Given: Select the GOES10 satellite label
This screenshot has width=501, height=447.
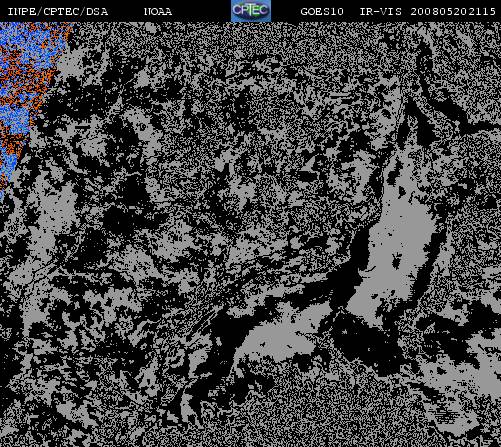Looking at the screenshot, I should point(322,12).
